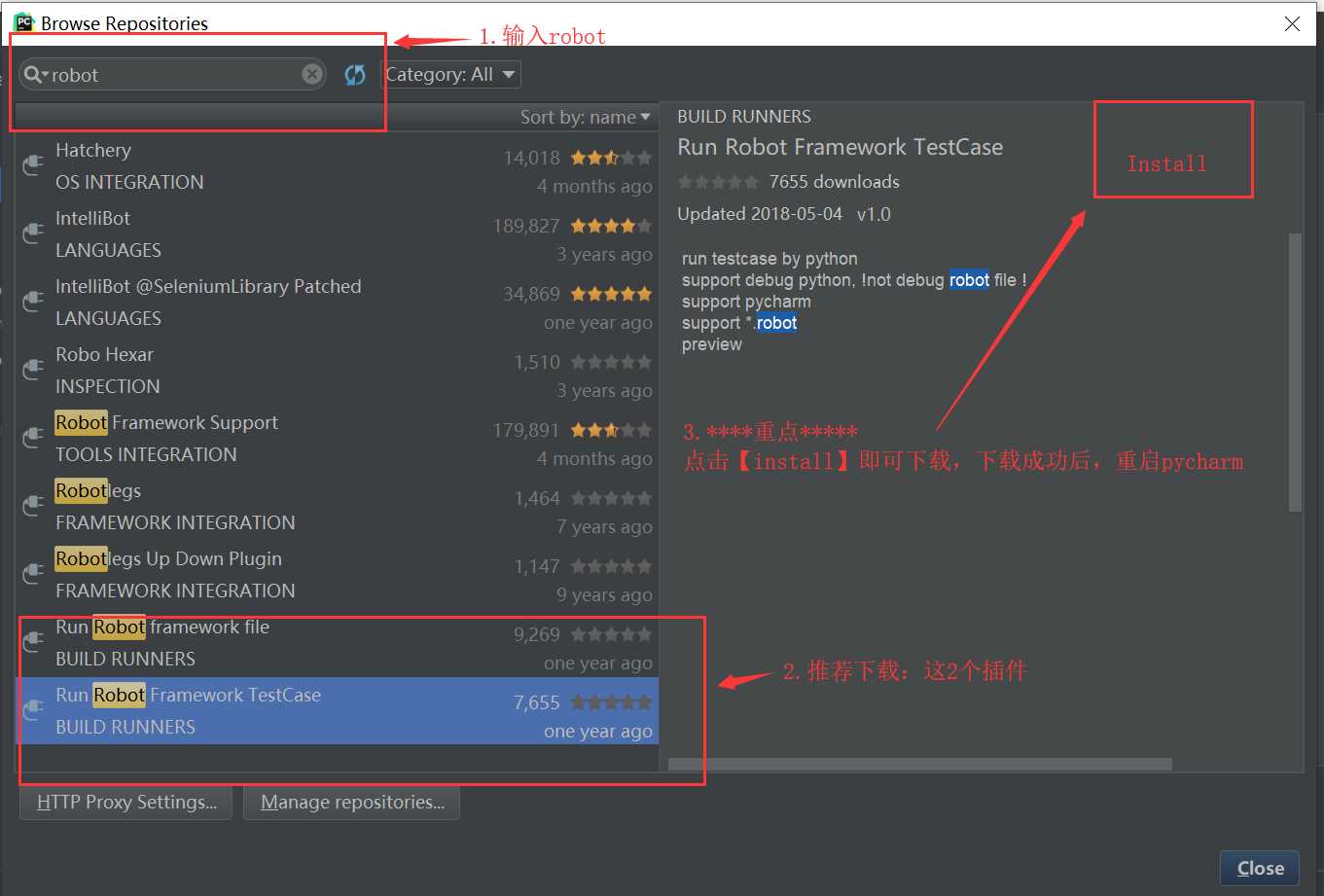
Task: Close the Browse Repositories window
Action: 1292,23
